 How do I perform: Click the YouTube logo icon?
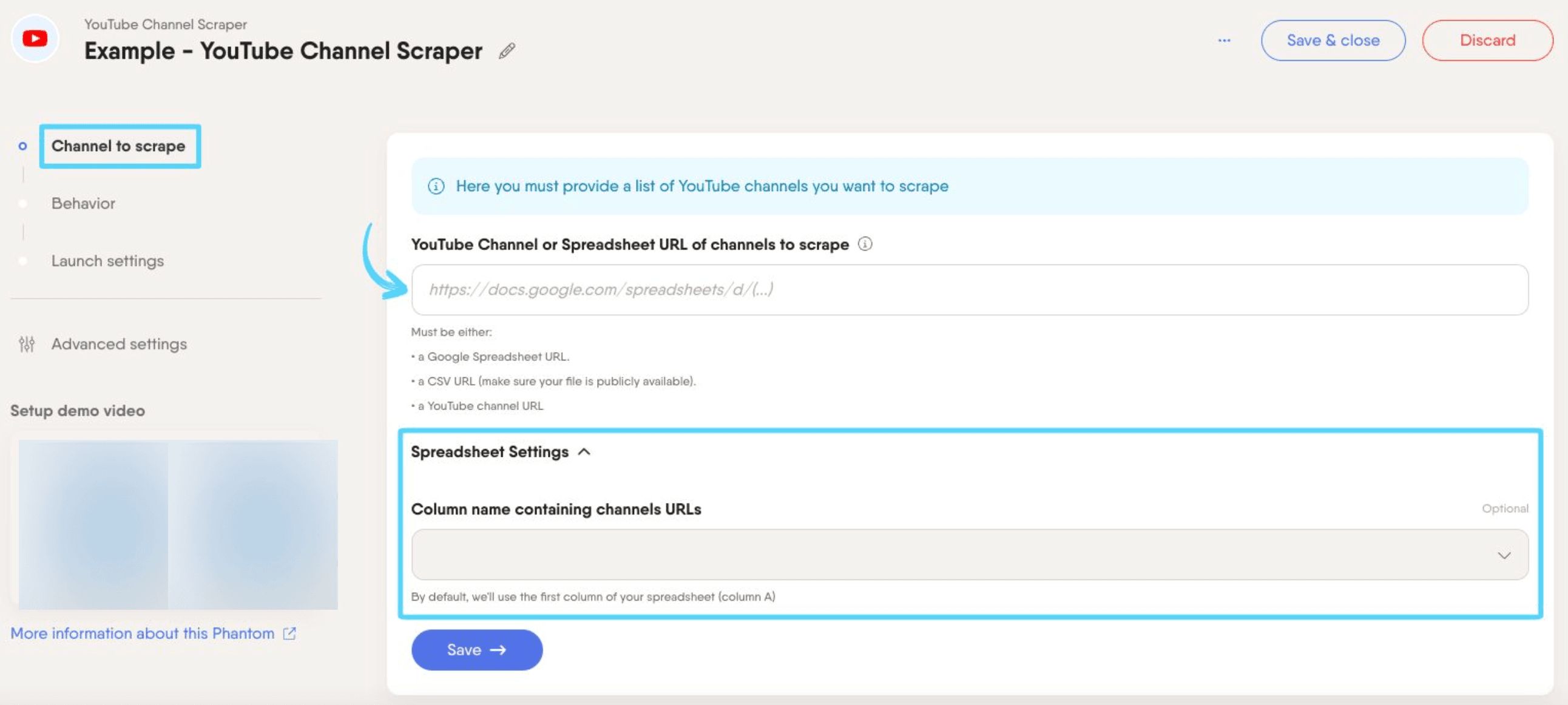35,38
